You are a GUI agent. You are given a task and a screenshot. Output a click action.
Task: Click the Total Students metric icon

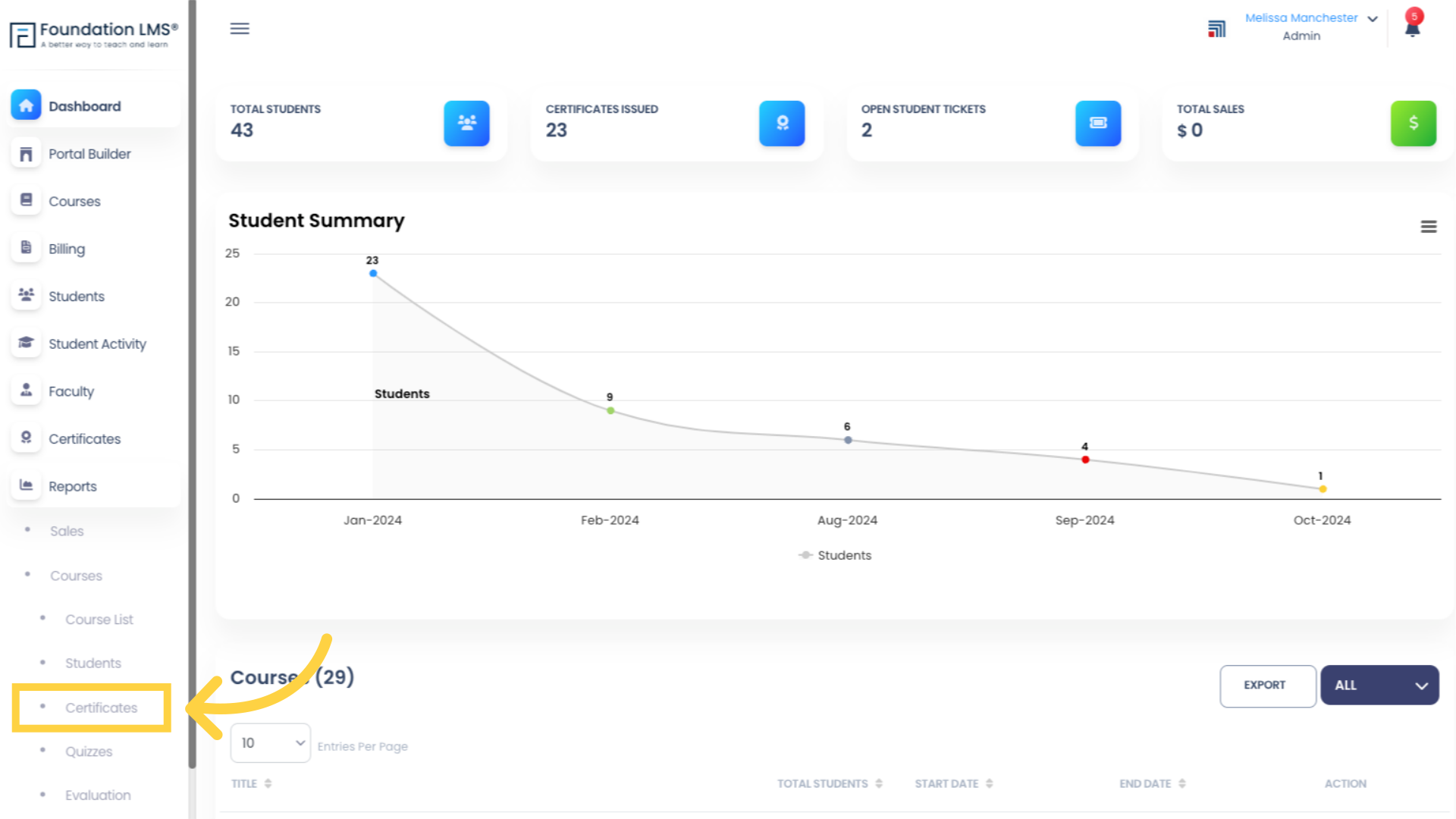point(465,122)
